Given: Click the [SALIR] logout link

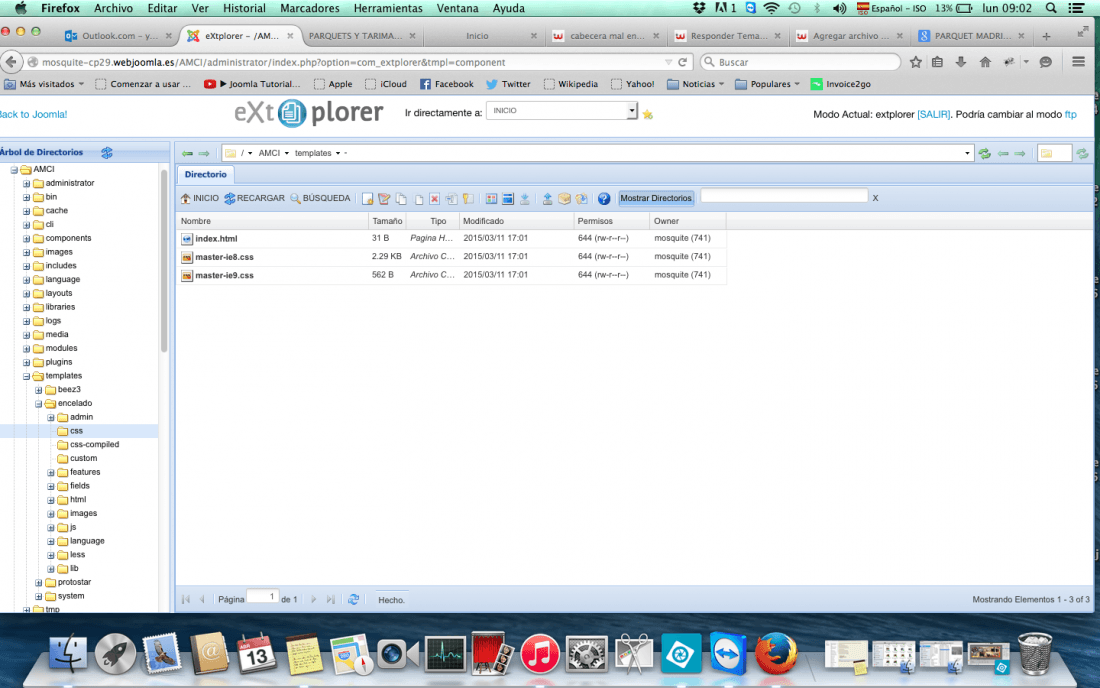Looking at the screenshot, I should click(x=934, y=114).
